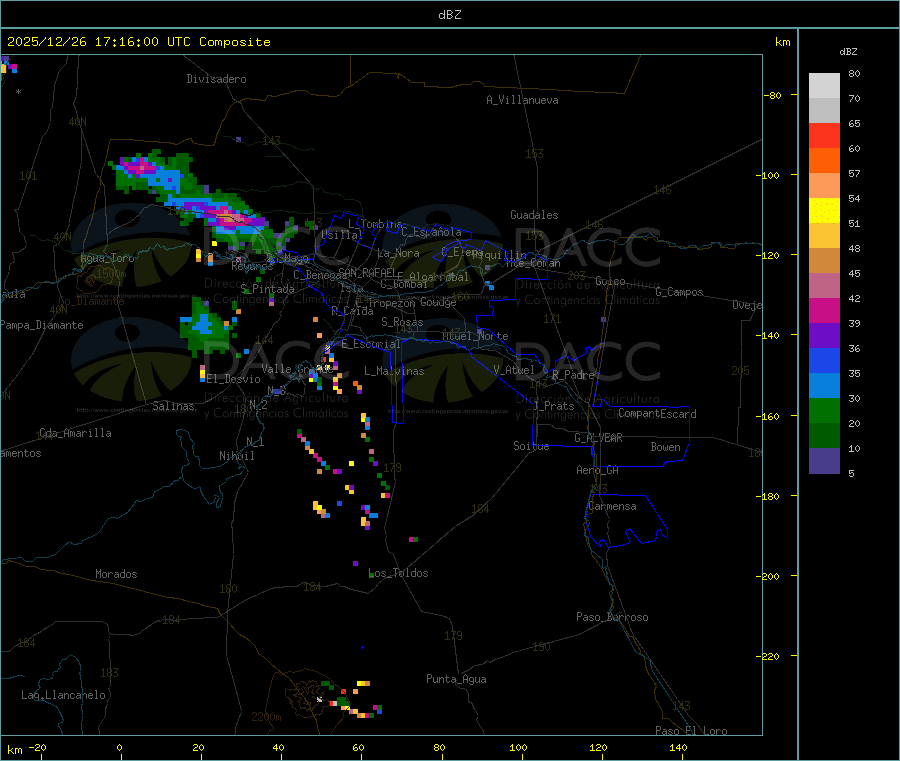Select the blue 35 dBZ color swatch

824,360
